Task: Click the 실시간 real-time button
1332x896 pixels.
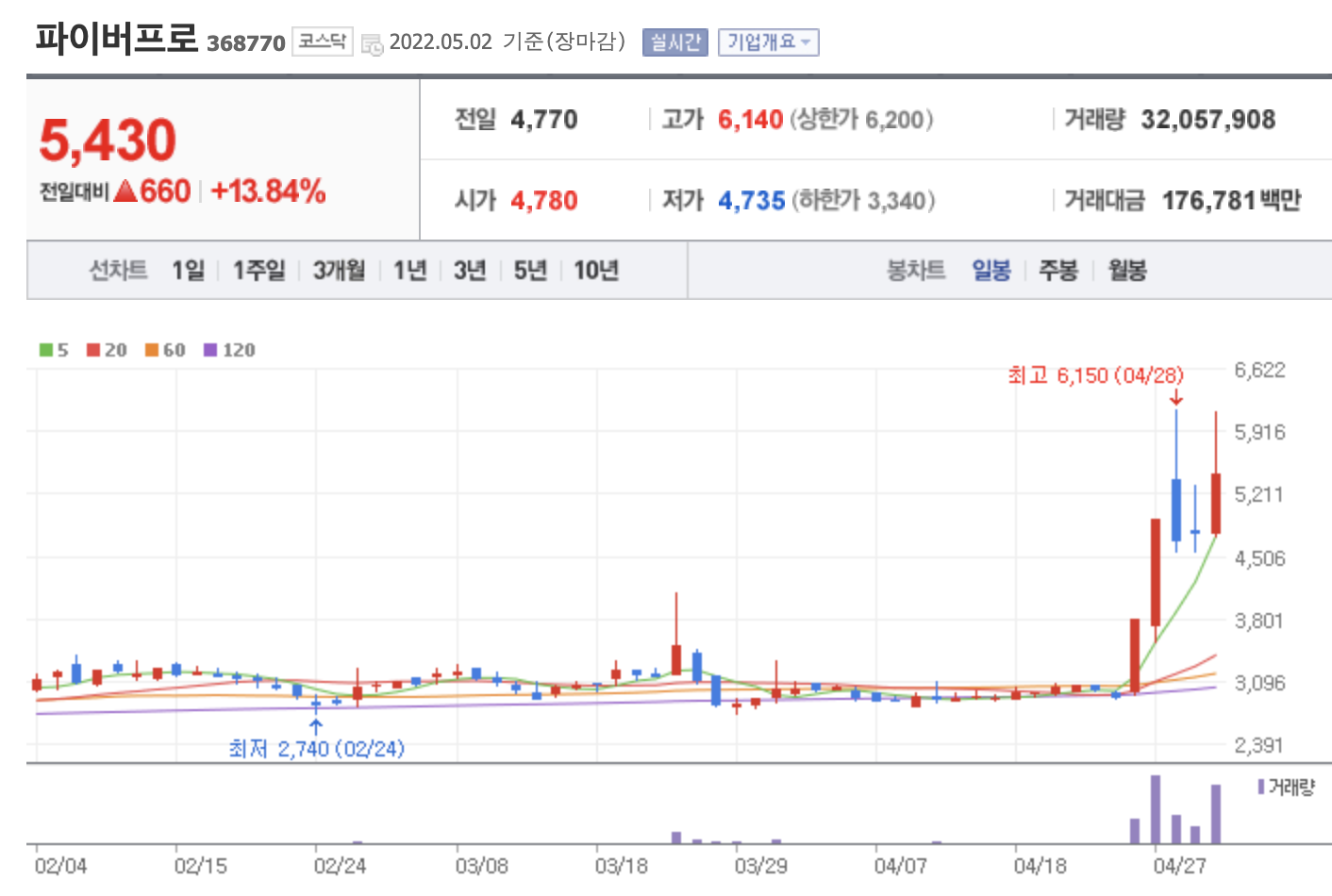Action: coord(674,42)
